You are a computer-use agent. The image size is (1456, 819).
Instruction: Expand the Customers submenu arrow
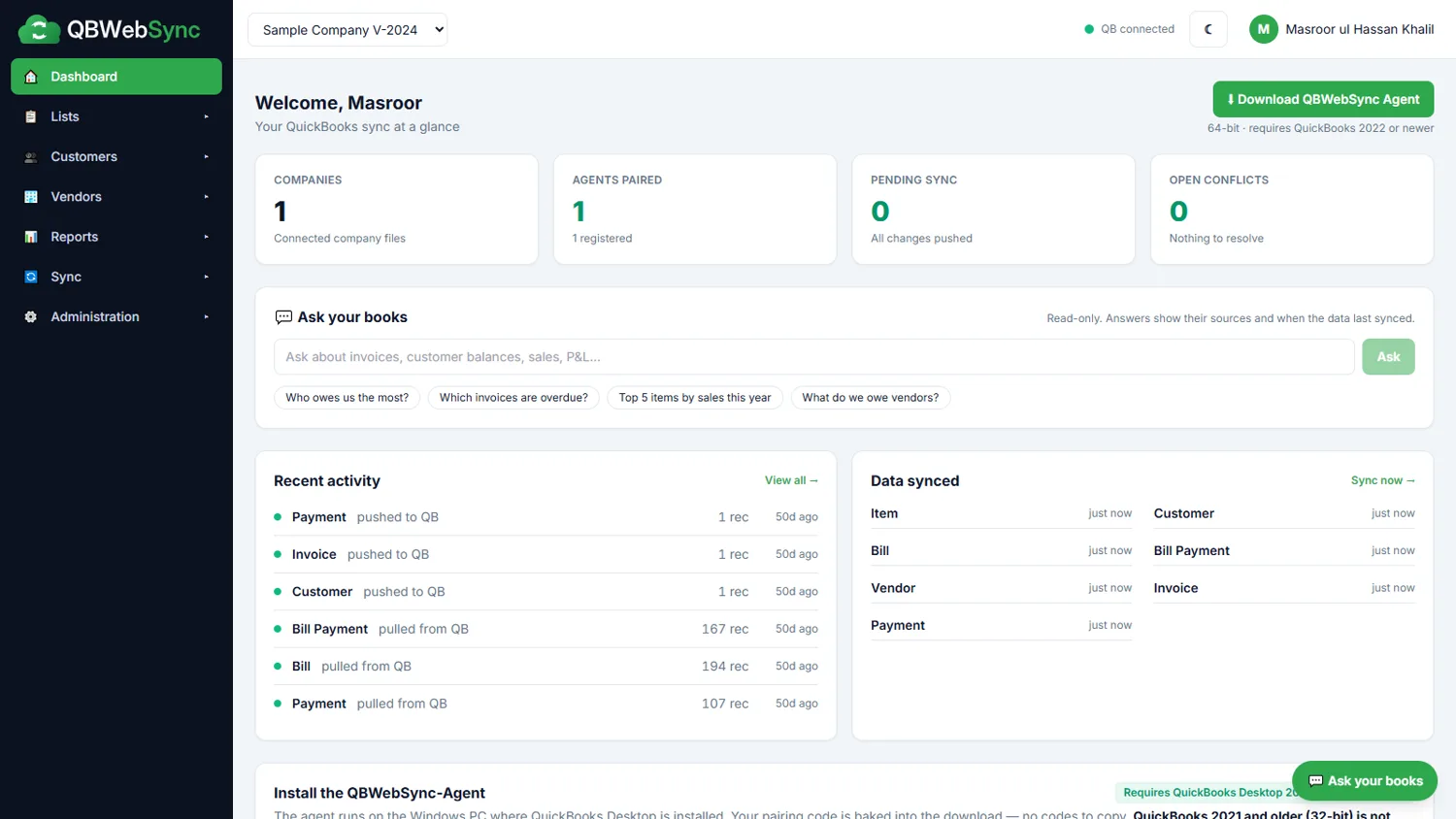pyautogui.click(x=206, y=157)
